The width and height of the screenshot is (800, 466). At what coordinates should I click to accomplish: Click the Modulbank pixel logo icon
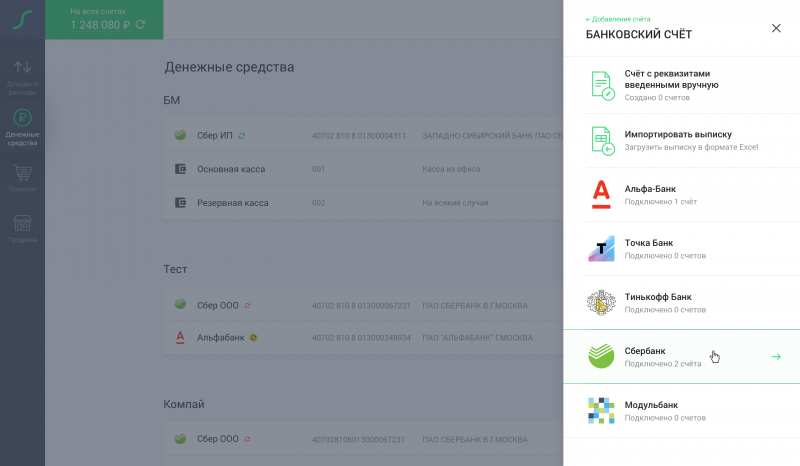[x=601, y=410]
